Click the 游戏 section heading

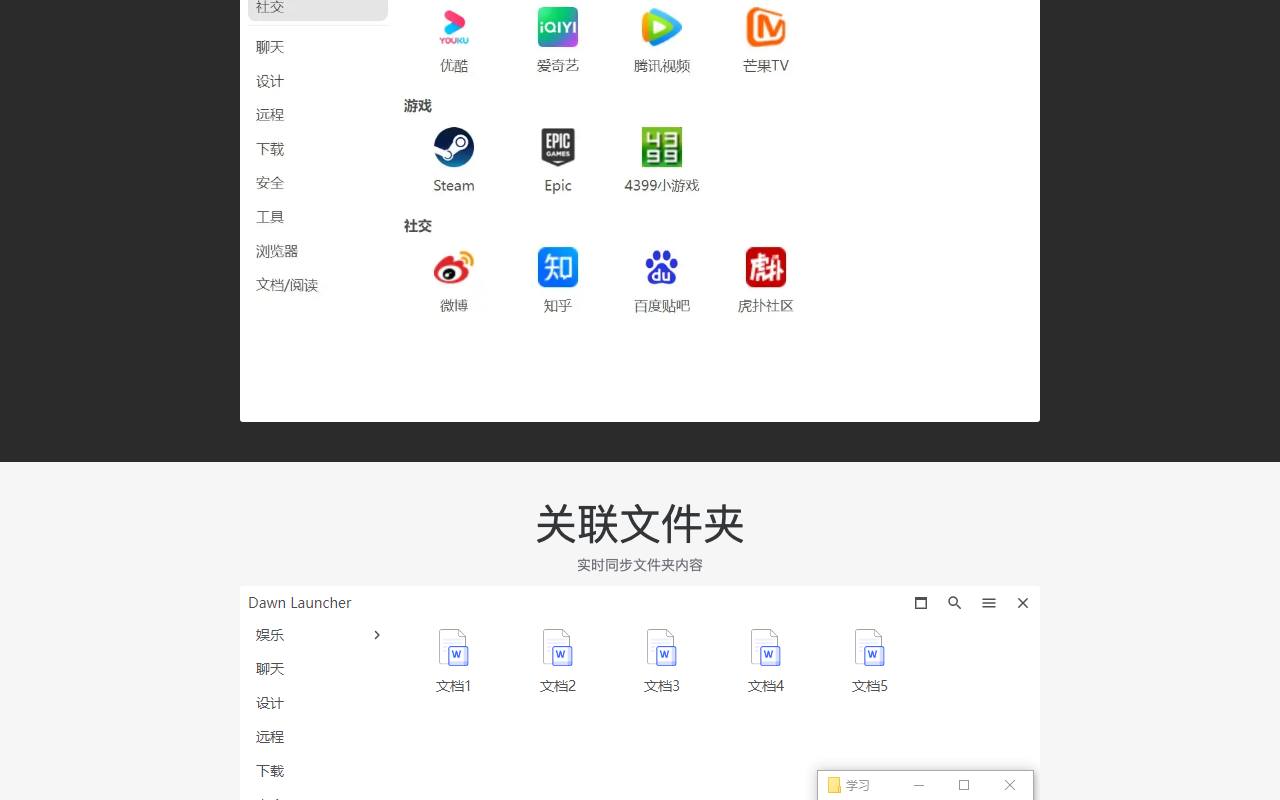[x=418, y=106]
